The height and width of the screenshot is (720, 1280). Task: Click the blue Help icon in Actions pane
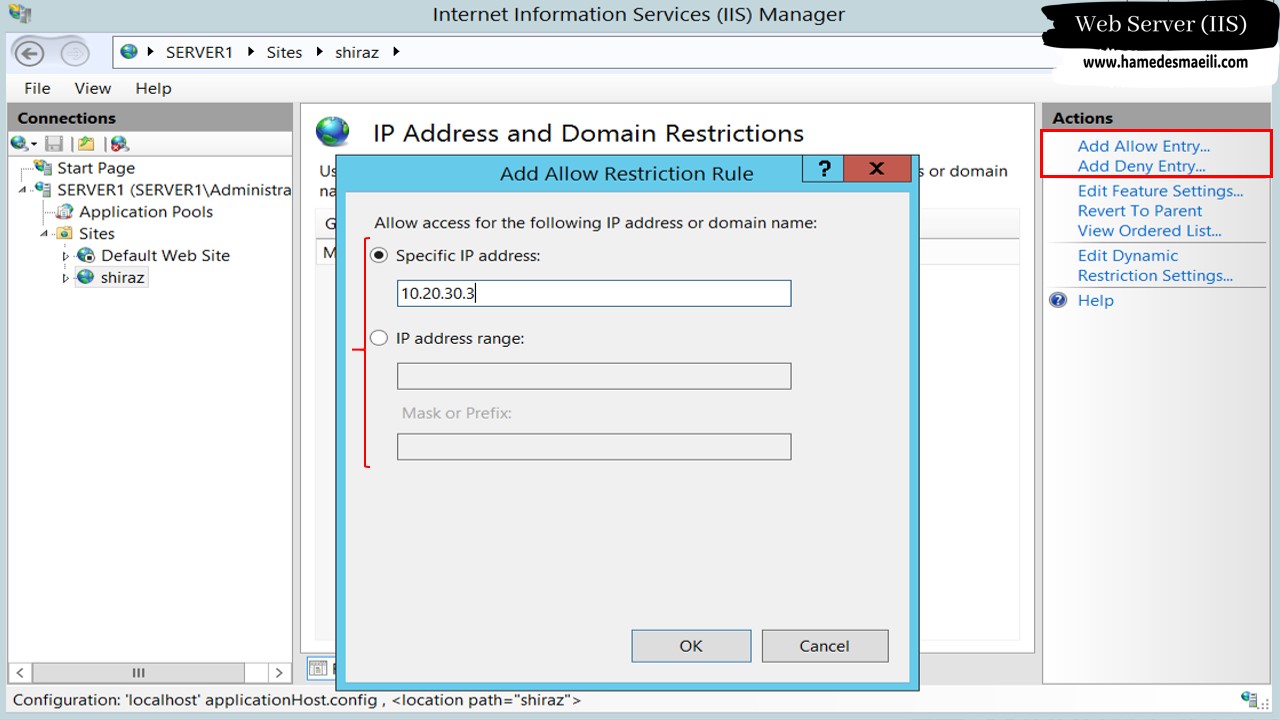(x=1059, y=300)
